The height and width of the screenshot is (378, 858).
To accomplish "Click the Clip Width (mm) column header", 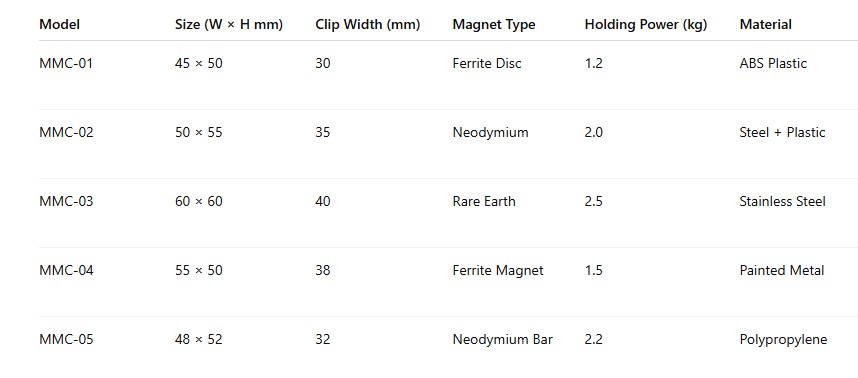I will click(x=368, y=25).
